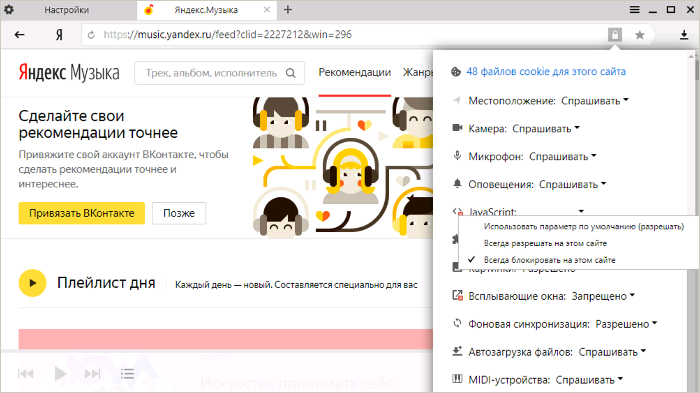Click the notifications bell icon

click(457, 184)
